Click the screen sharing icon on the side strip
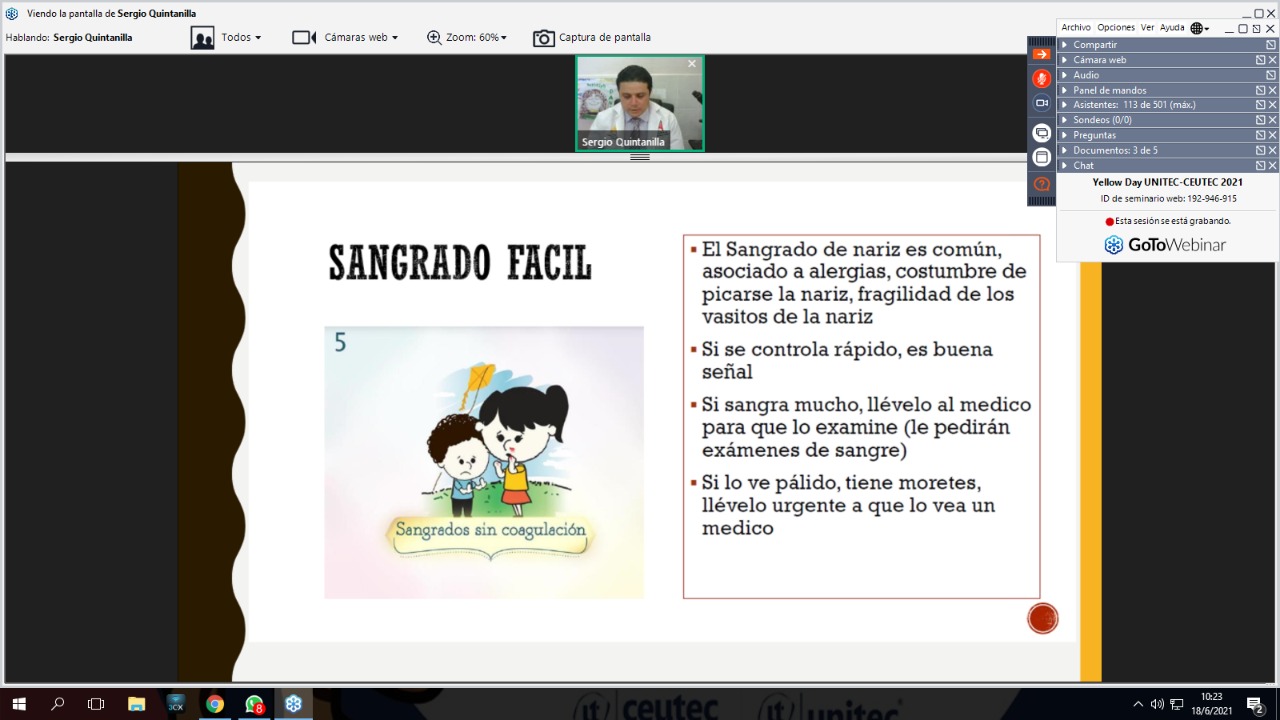 click(1041, 133)
